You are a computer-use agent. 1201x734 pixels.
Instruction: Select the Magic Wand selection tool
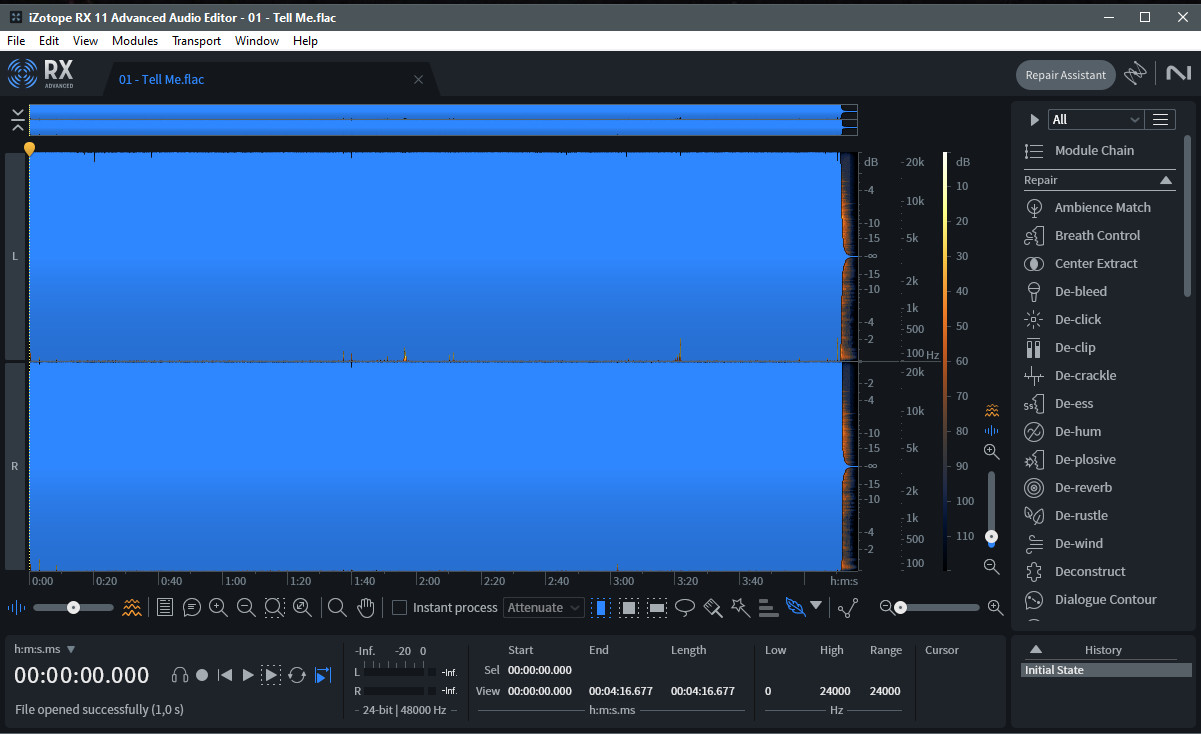740,607
